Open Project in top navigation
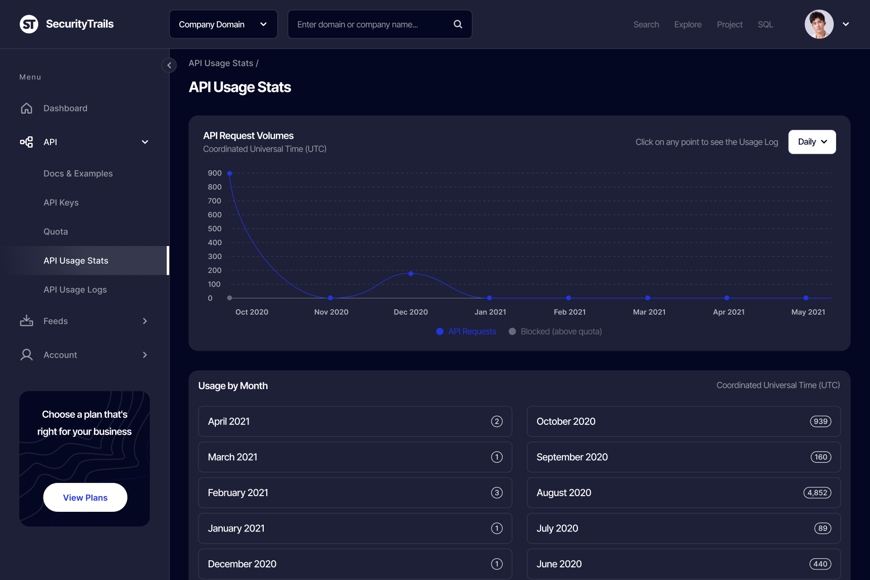Image resolution: width=870 pixels, height=580 pixels. pyautogui.click(x=729, y=24)
